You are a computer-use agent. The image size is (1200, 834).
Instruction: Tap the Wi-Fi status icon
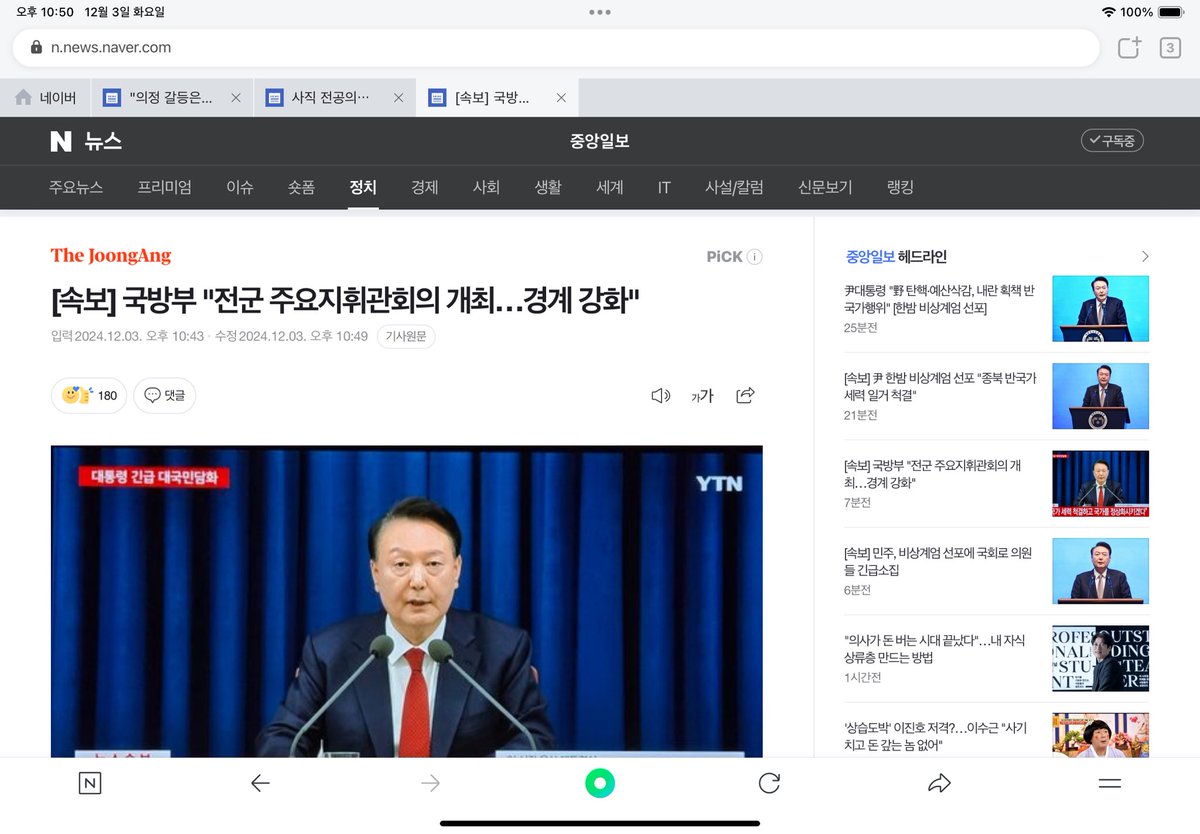pos(1108,12)
